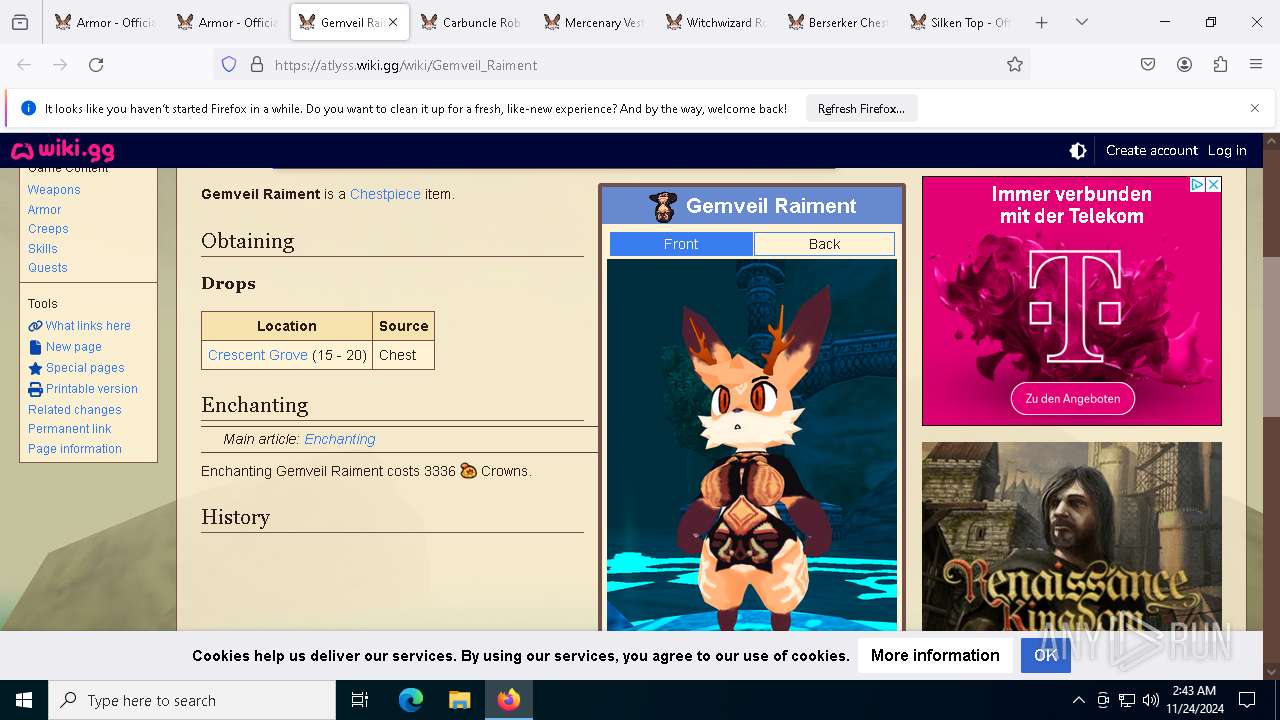Click the Crowns coin icon
Viewport: 1280px width, 720px height.
coord(468,471)
